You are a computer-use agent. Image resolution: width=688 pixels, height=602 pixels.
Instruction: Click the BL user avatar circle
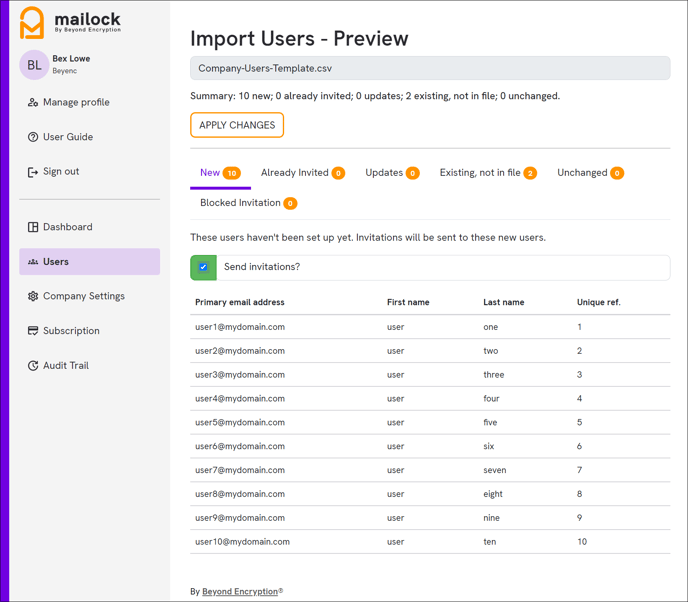click(34, 65)
